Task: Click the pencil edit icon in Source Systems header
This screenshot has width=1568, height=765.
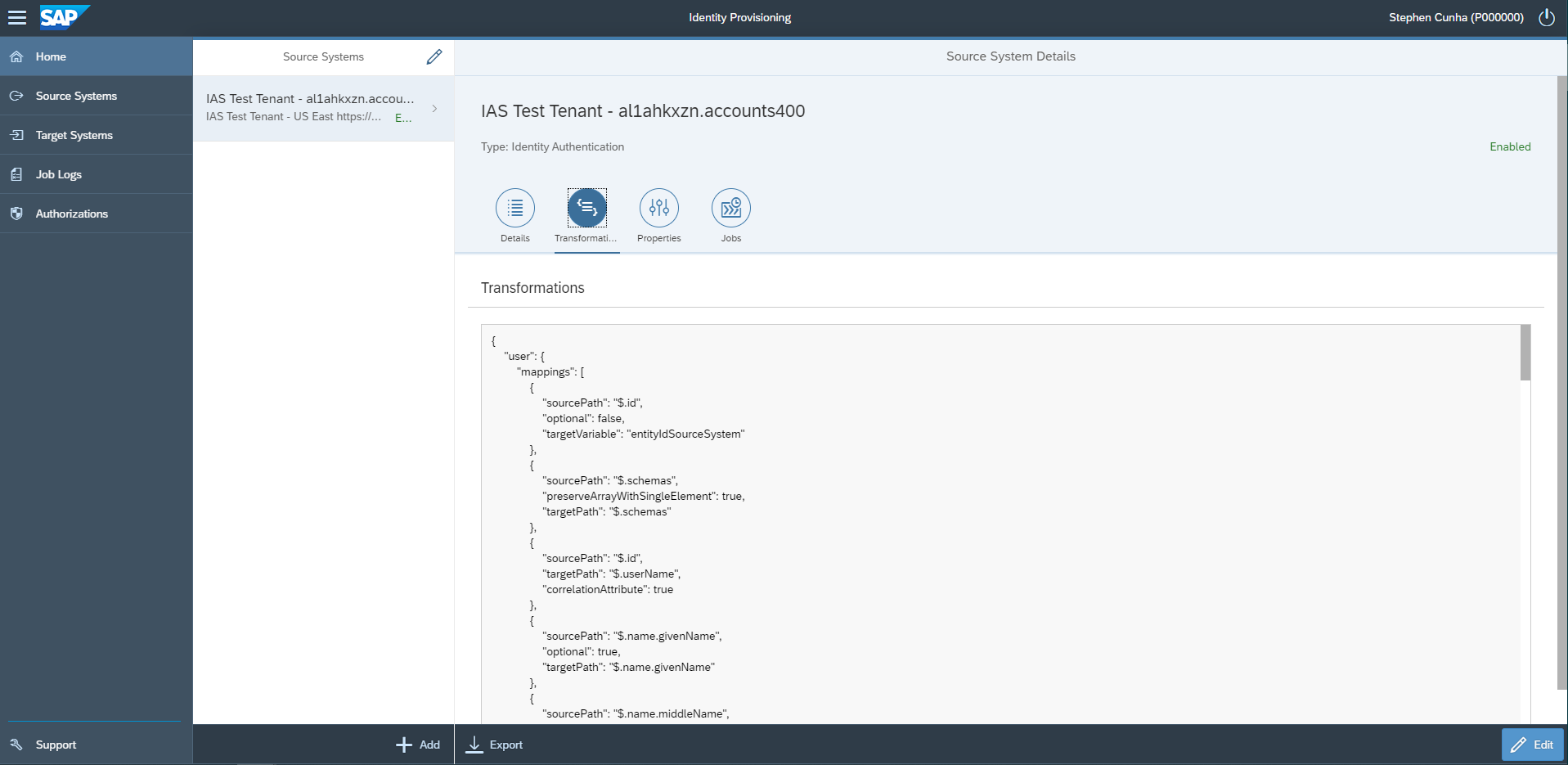Action: click(434, 56)
